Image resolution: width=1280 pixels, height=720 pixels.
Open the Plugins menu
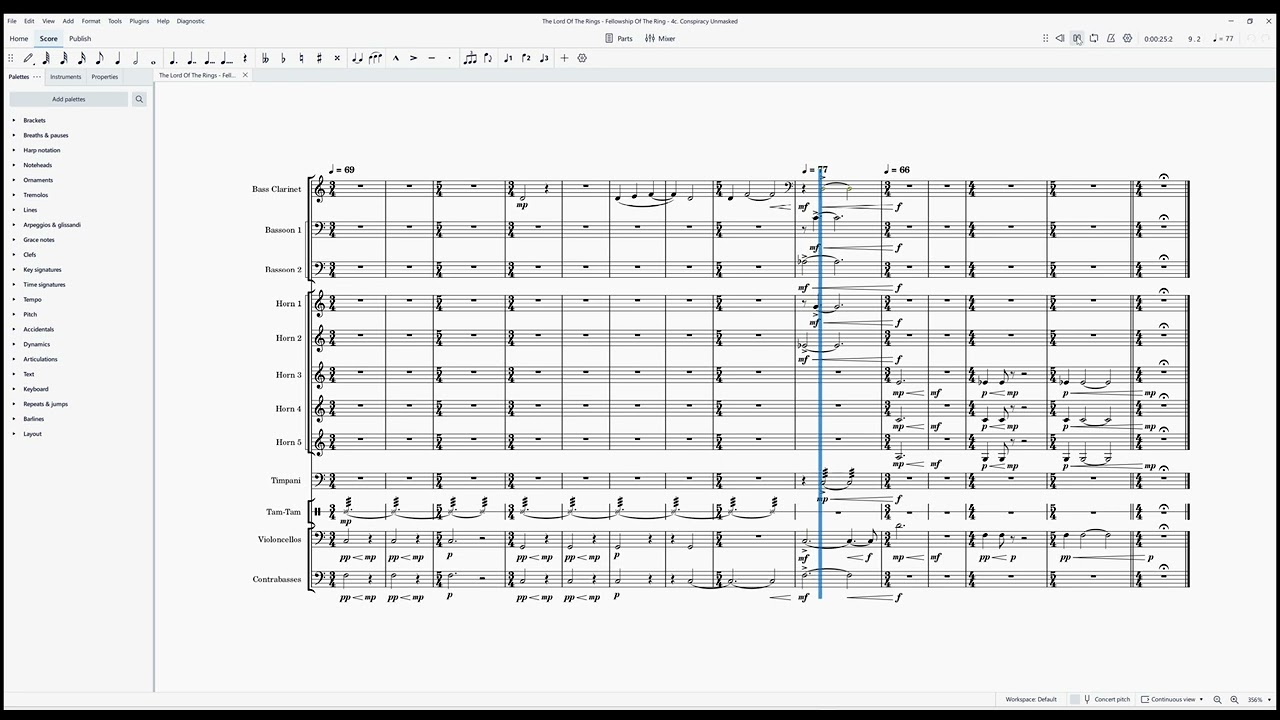coord(139,21)
